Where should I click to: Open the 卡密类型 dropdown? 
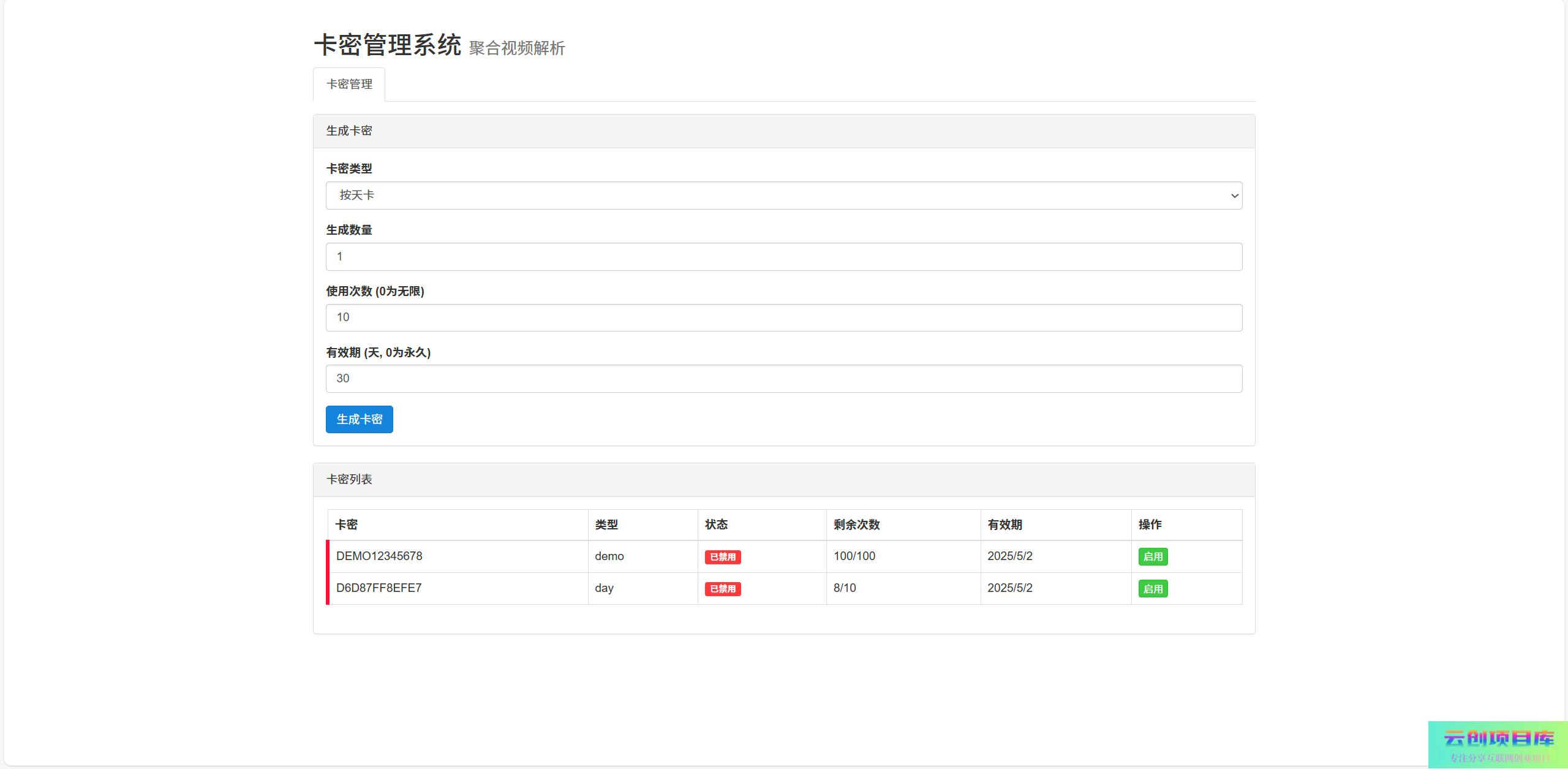(783, 195)
